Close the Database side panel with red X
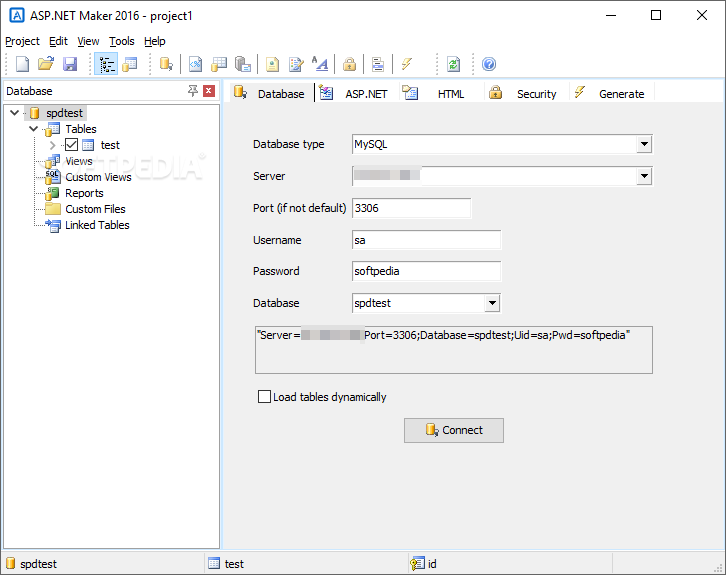 (209, 91)
